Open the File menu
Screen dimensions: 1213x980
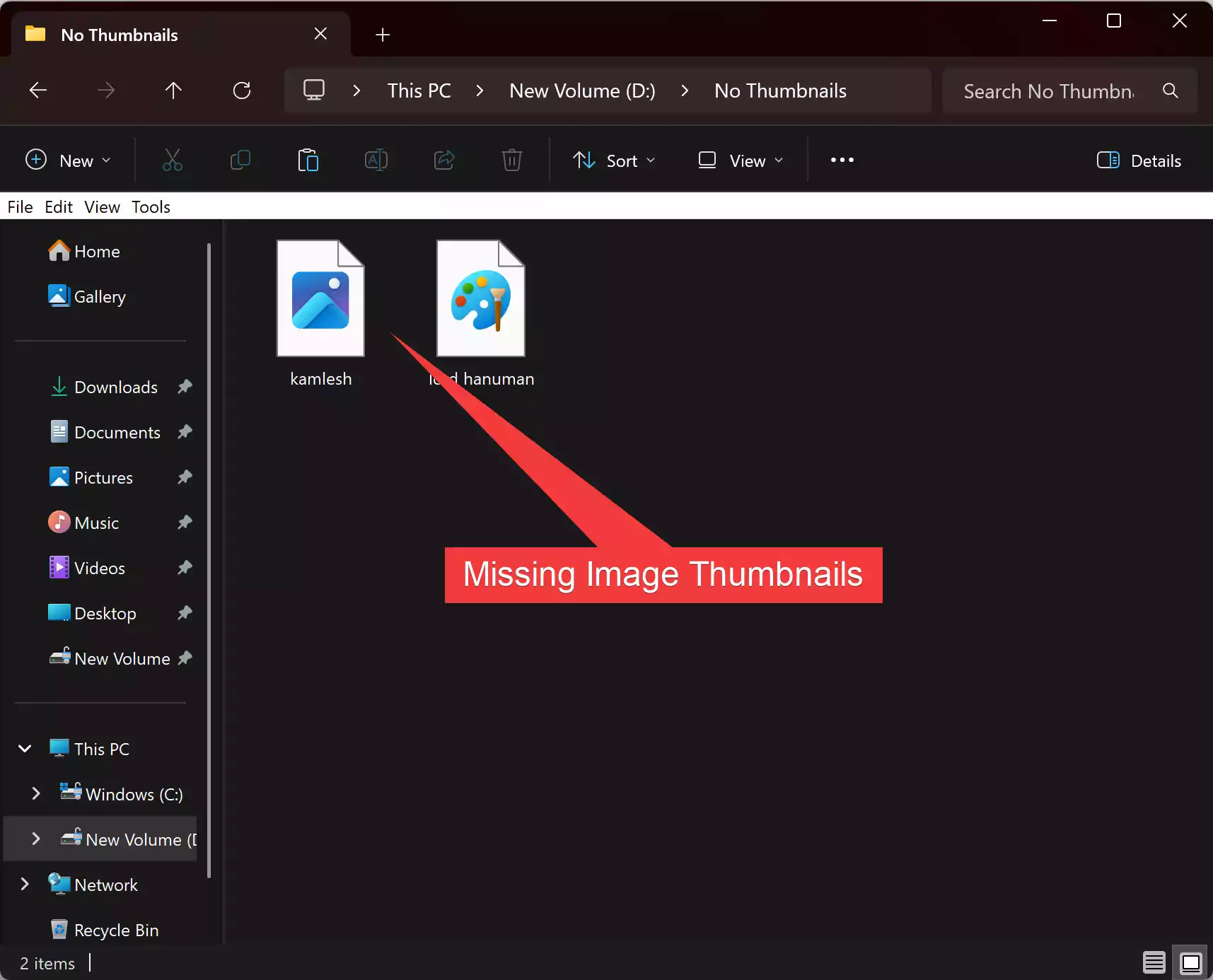(20, 207)
